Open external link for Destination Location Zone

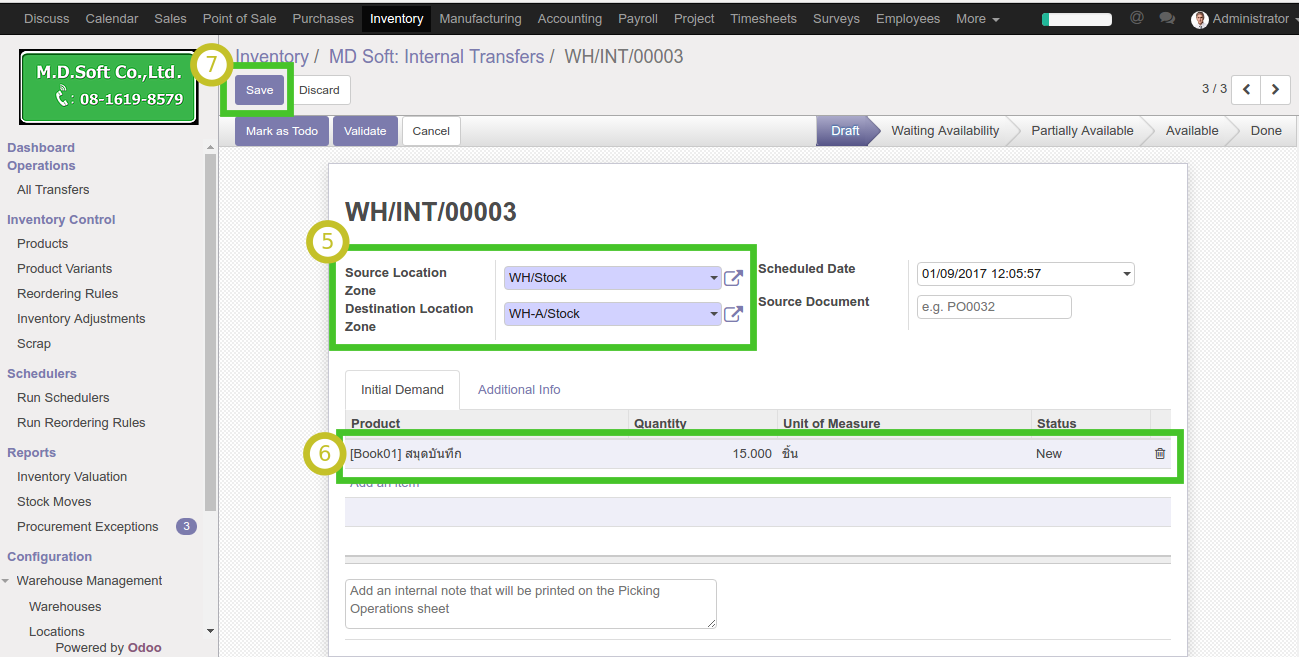(733, 314)
